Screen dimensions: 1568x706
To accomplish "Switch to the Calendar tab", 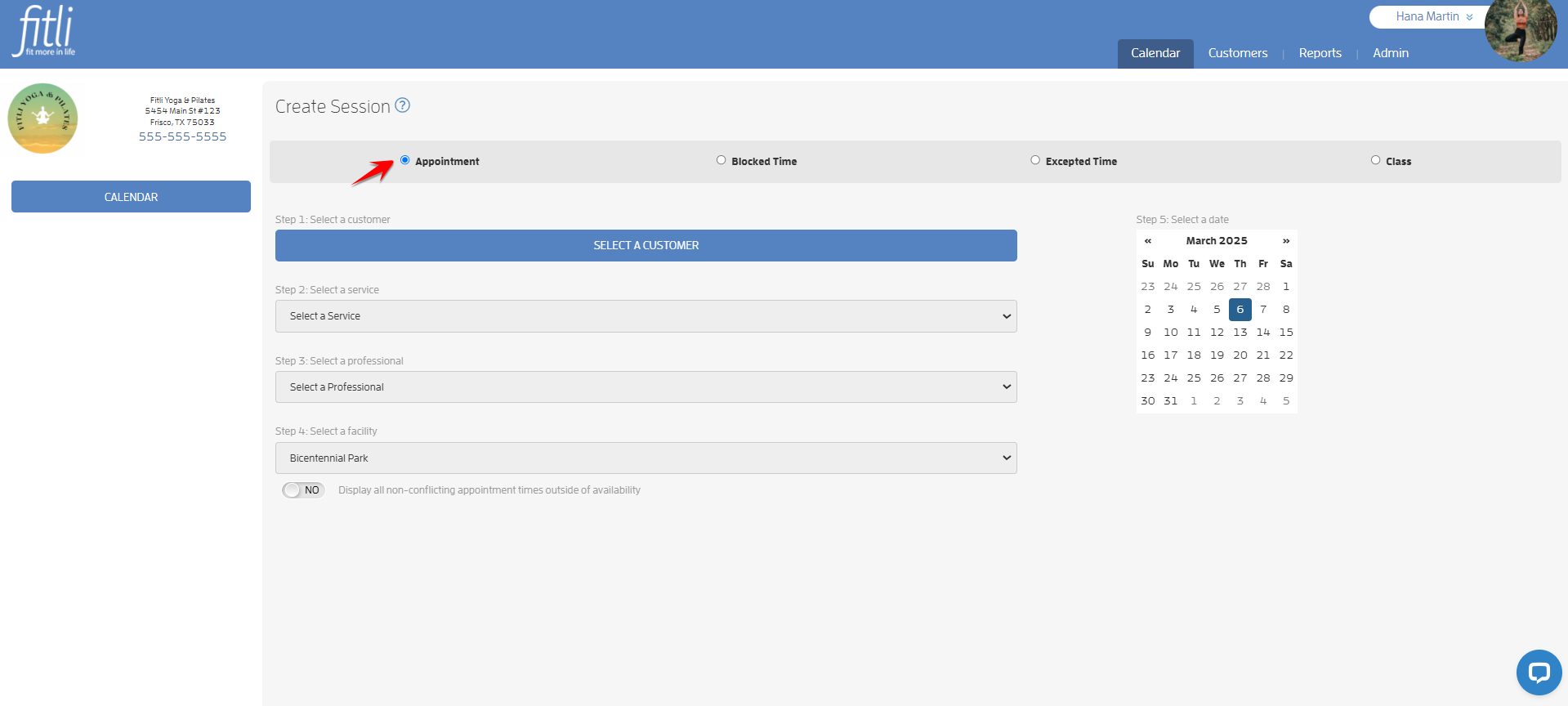I will pos(1155,53).
